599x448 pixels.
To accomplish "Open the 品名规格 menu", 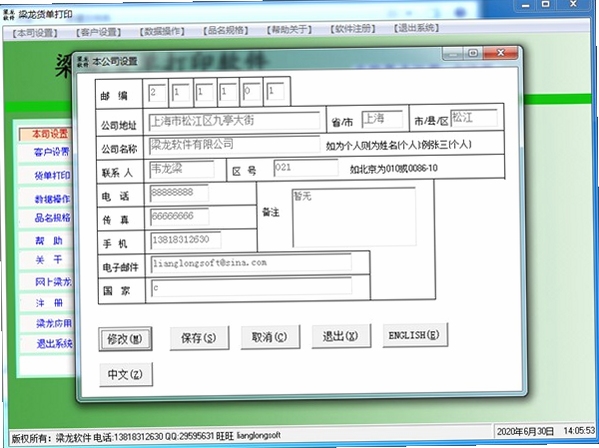I will [226, 30].
